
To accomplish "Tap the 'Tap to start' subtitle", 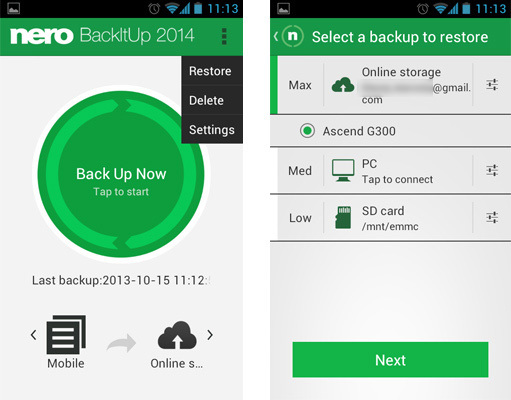I will (x=121, y=192).
